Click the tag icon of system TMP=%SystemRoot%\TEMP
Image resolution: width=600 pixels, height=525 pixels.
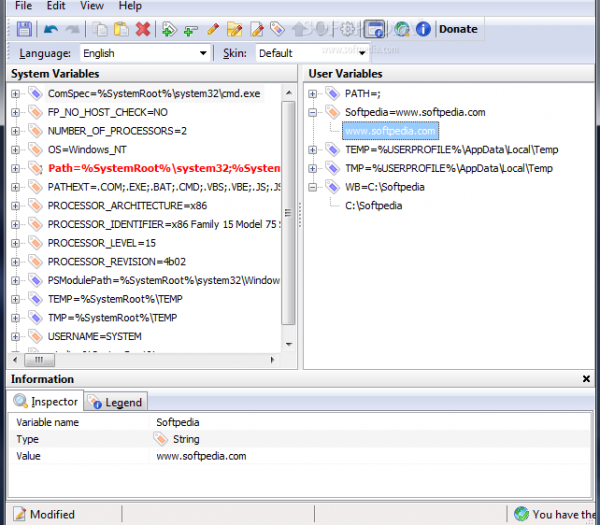pos(35,318)
